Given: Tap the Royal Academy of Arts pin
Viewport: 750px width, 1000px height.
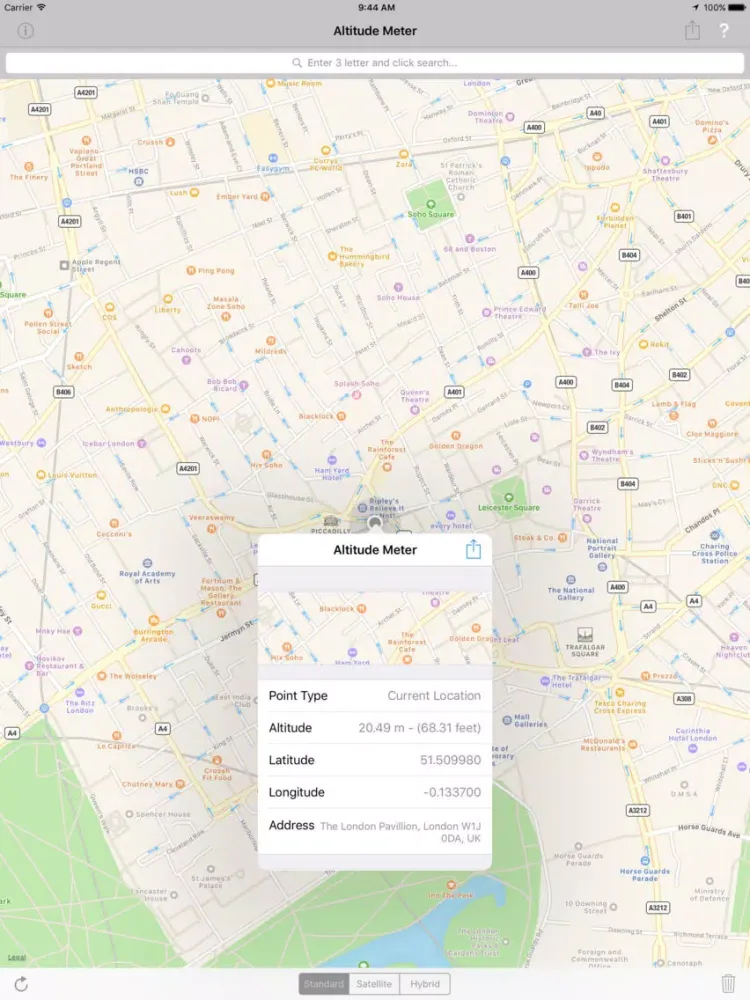Looking at the screenshot, I should (147, 563).
